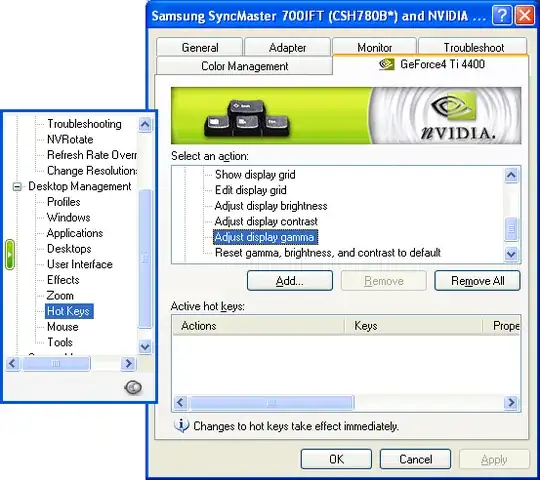The width and height of the screenshot is (540, 480).
Task: Open Applications under Desktop Management
Action: coord(75,233)
